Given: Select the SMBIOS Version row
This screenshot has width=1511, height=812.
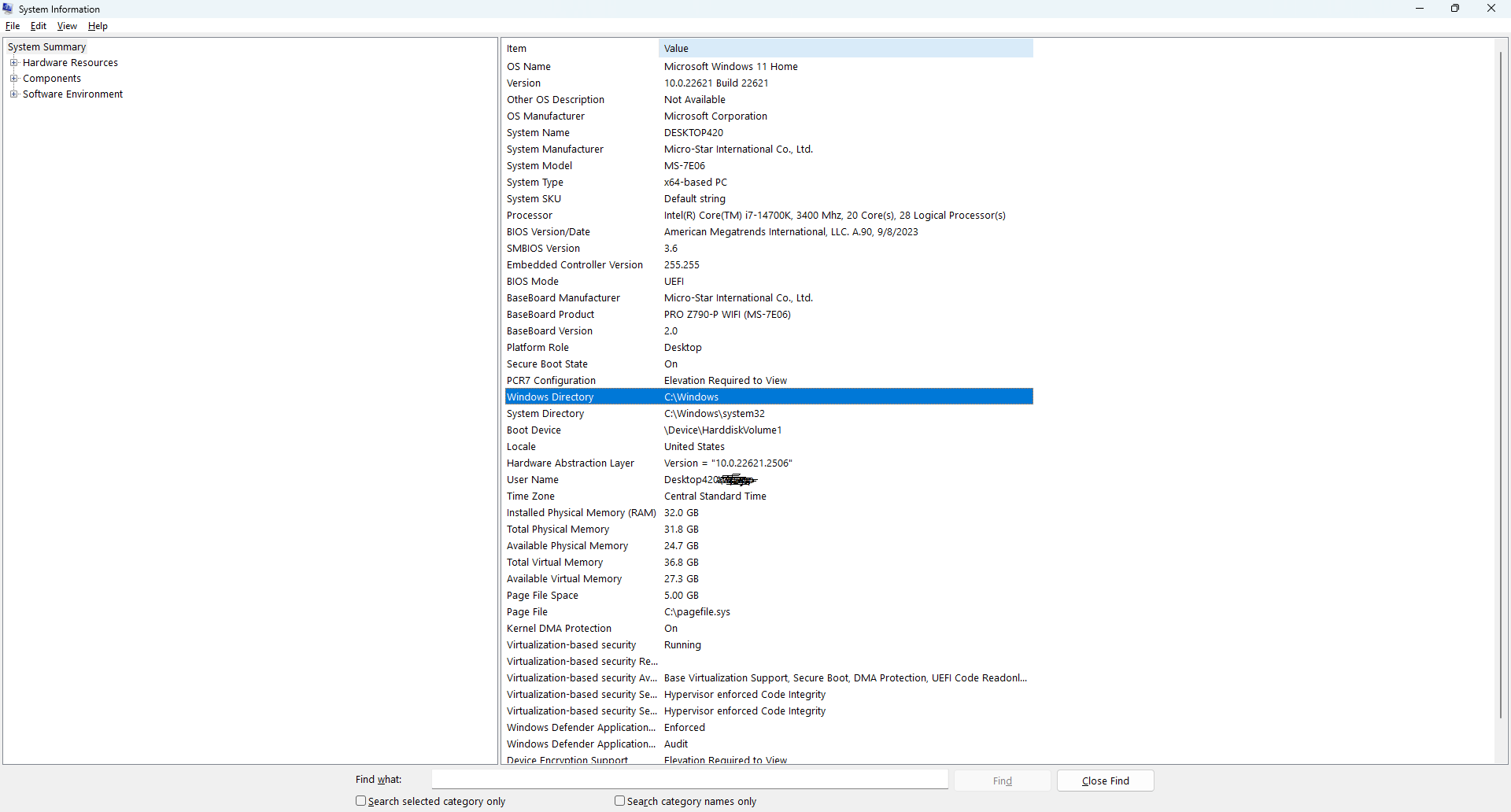Looking at the screenshot, I should click(x=769, y=249).
